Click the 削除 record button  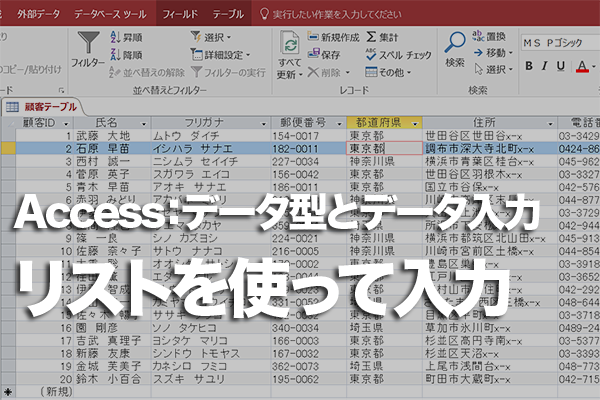pos(324,72)
